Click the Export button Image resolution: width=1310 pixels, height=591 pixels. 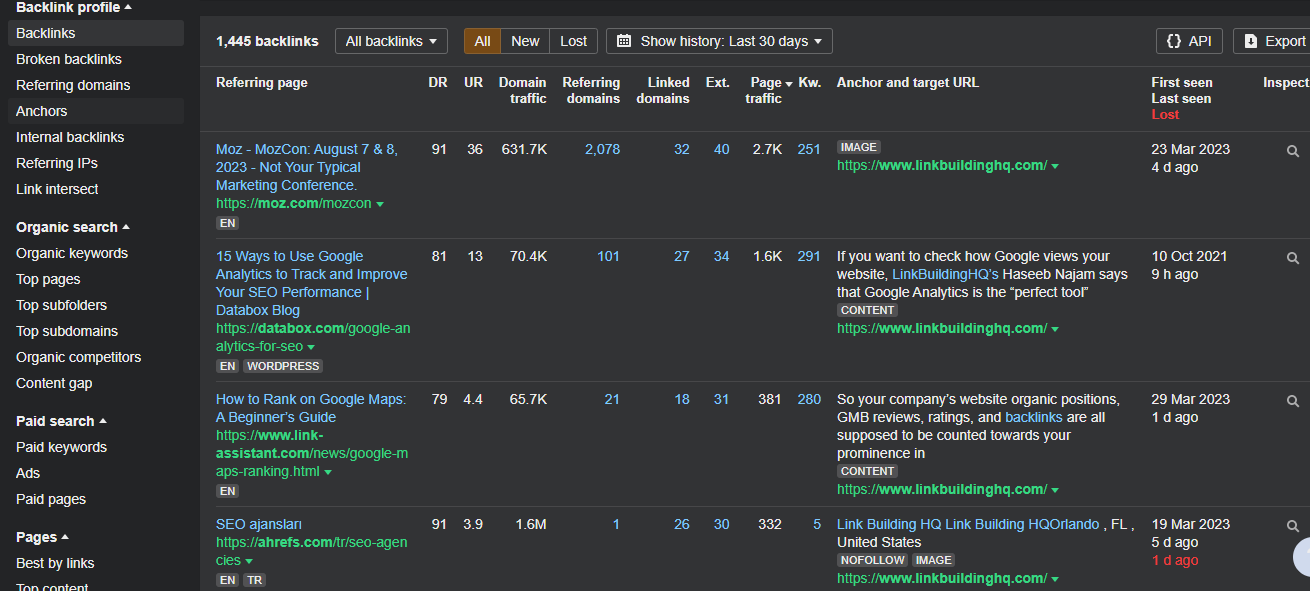click(x=1274, y=41)
